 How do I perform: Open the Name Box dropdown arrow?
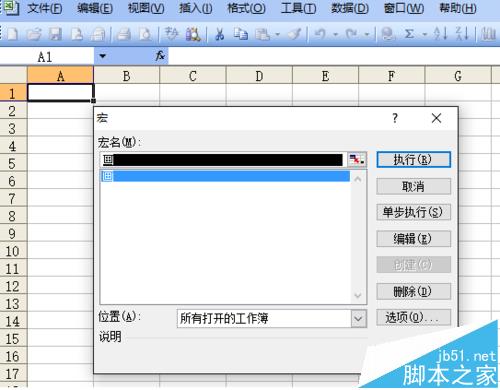102,56
